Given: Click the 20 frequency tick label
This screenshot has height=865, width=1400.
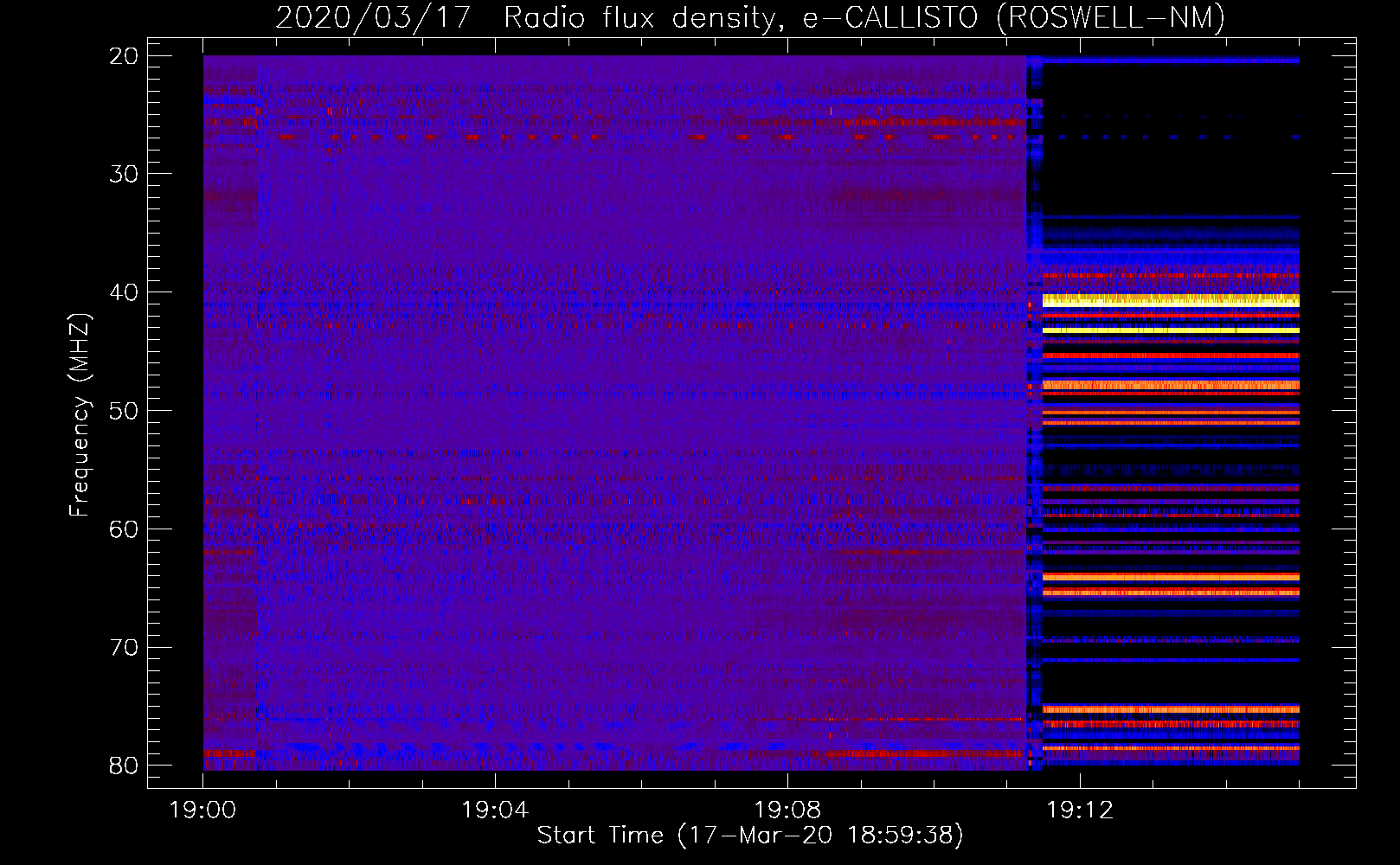Looking at the screenshot, I should [125, 56].
